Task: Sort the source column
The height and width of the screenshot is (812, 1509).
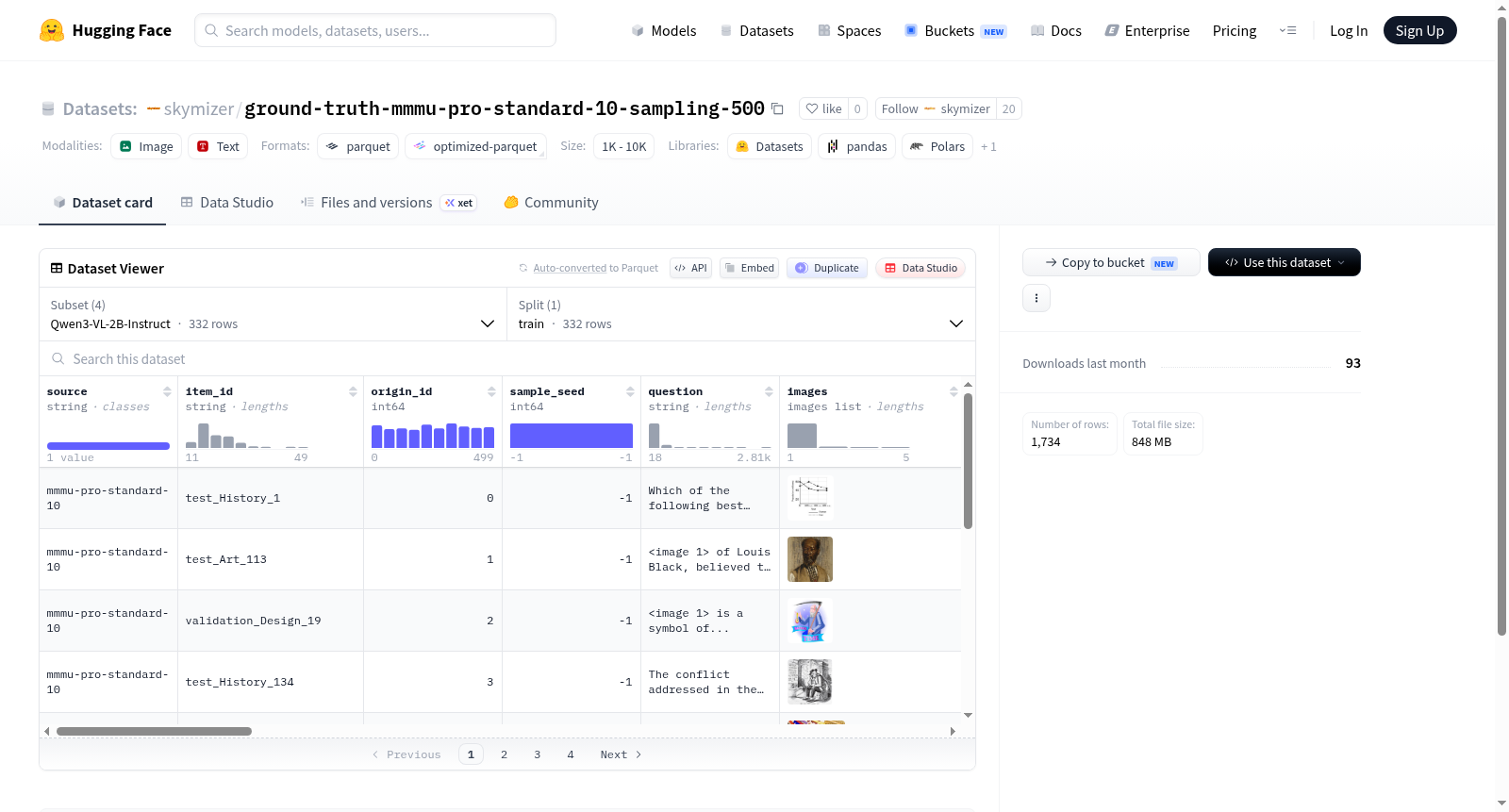Action: (x=167, y=391)
